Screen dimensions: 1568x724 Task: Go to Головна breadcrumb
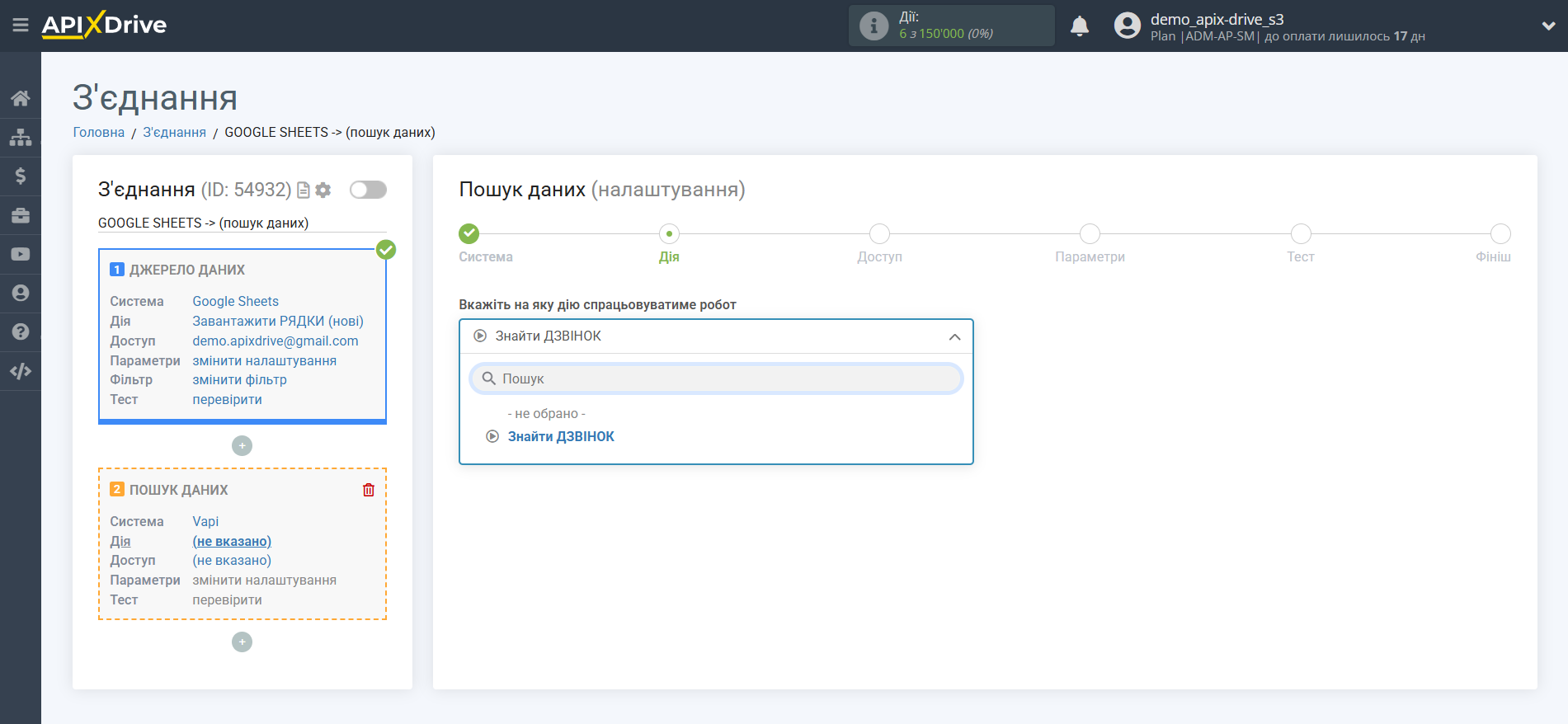(99, 133)
